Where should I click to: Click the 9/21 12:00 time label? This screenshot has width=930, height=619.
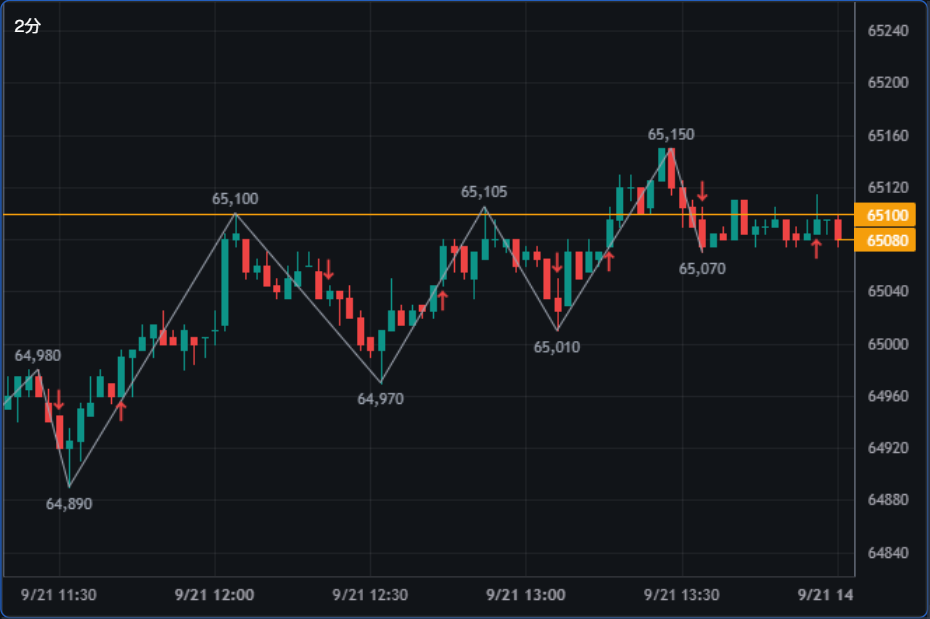pos(214,595)
